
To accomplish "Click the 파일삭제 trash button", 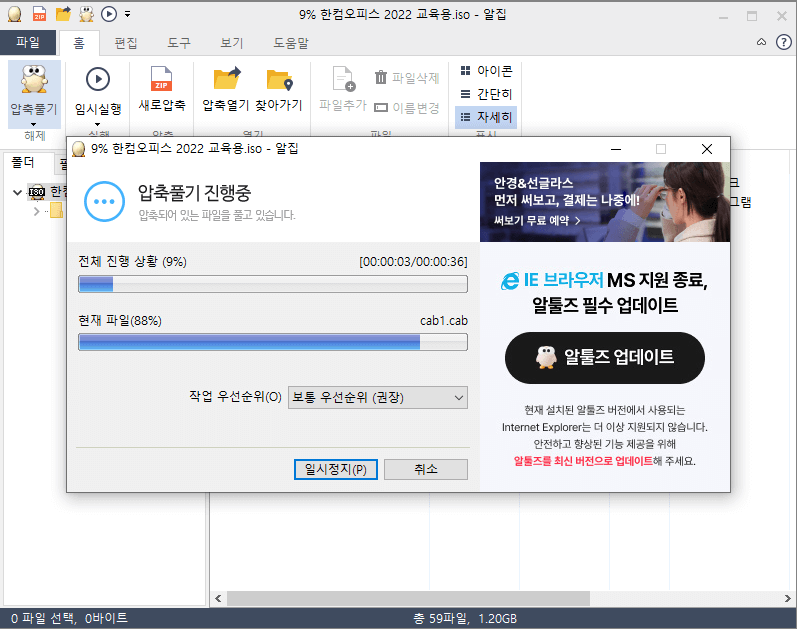I will tap(407, 78).
